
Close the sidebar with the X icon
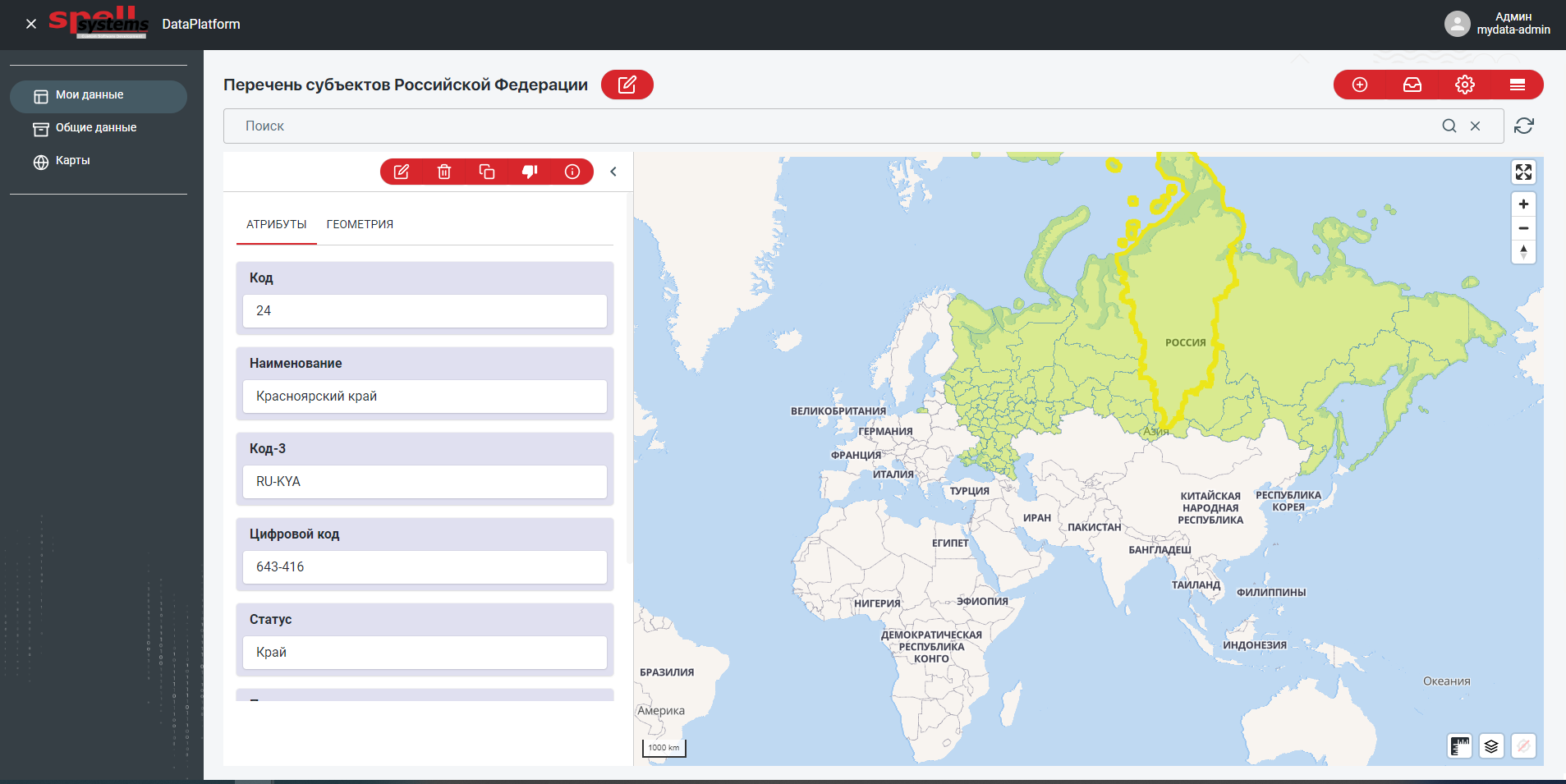pos(31,24)
